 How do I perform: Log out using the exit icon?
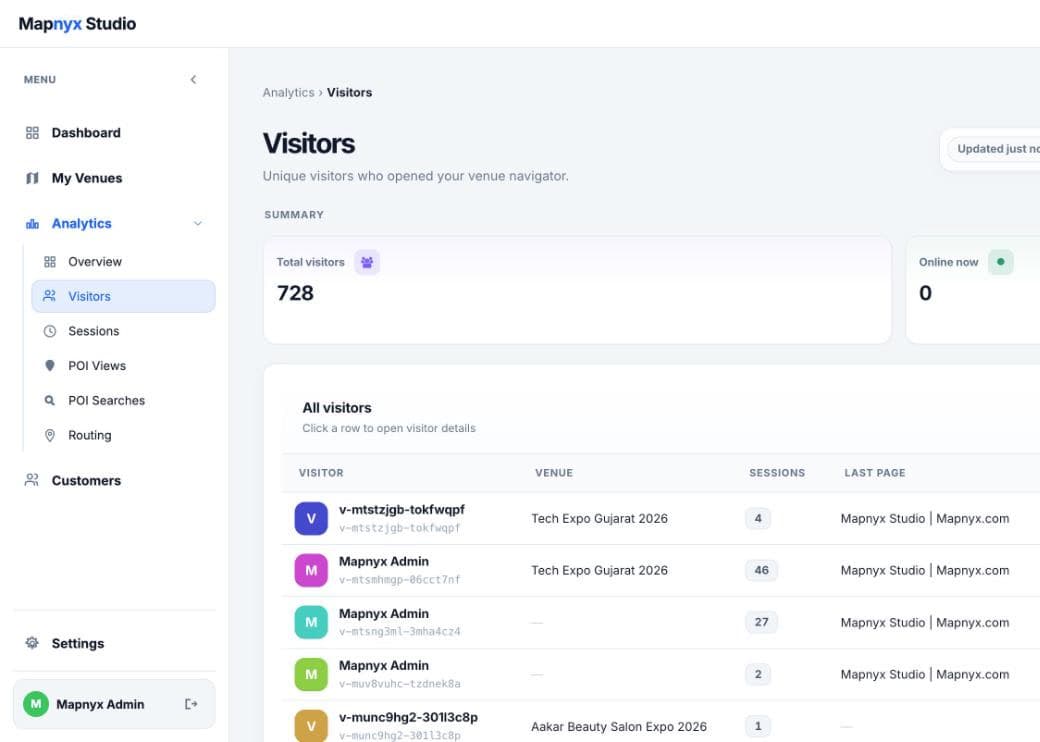point(191,704)
